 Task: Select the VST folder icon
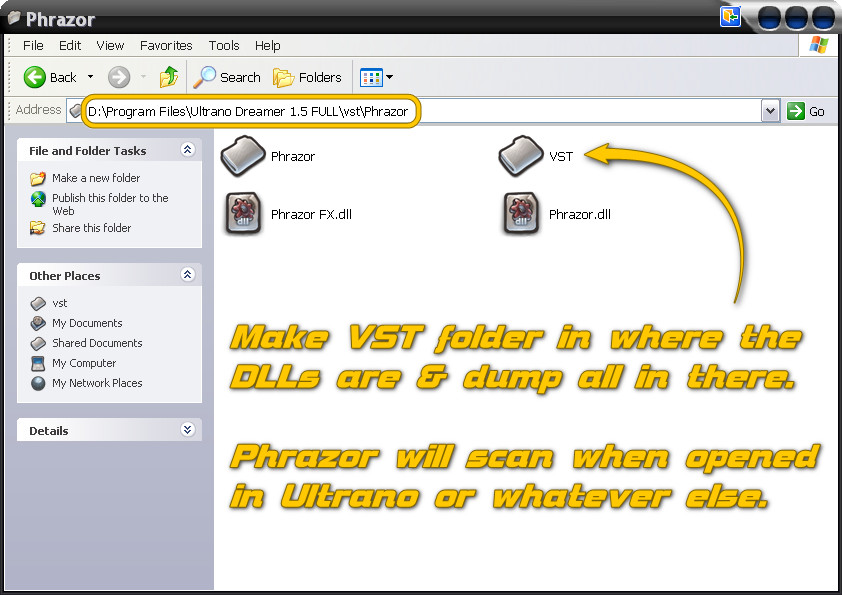coord(521,156)
